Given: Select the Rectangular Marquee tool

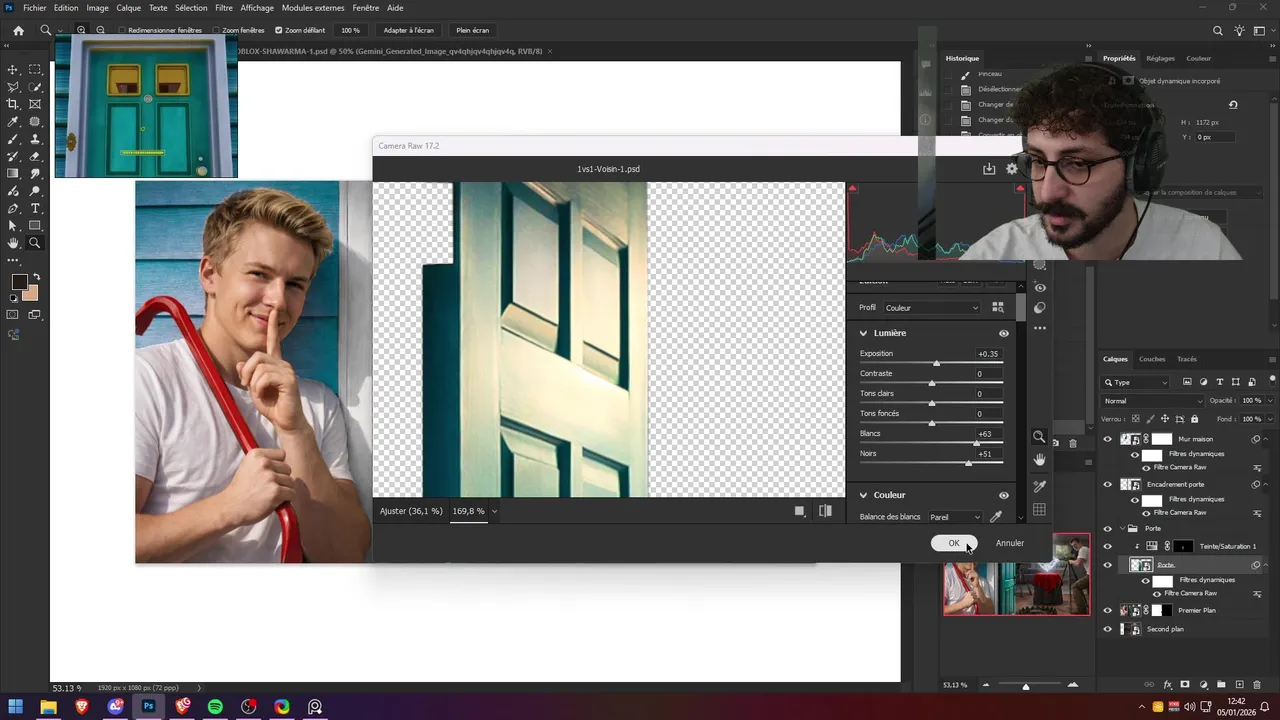Looking at the screenshot, I should point(35,70).
